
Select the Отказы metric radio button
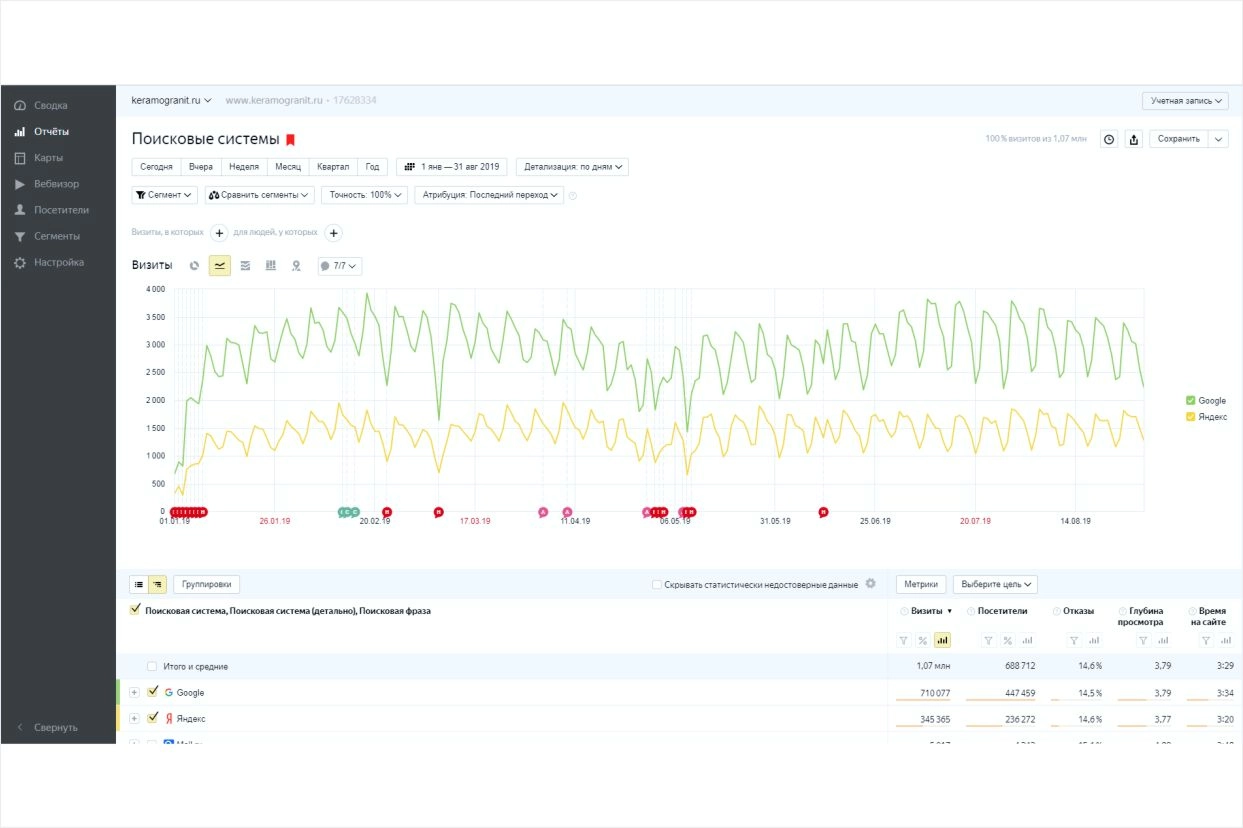pyautogui.click(x=1056, y=610)
